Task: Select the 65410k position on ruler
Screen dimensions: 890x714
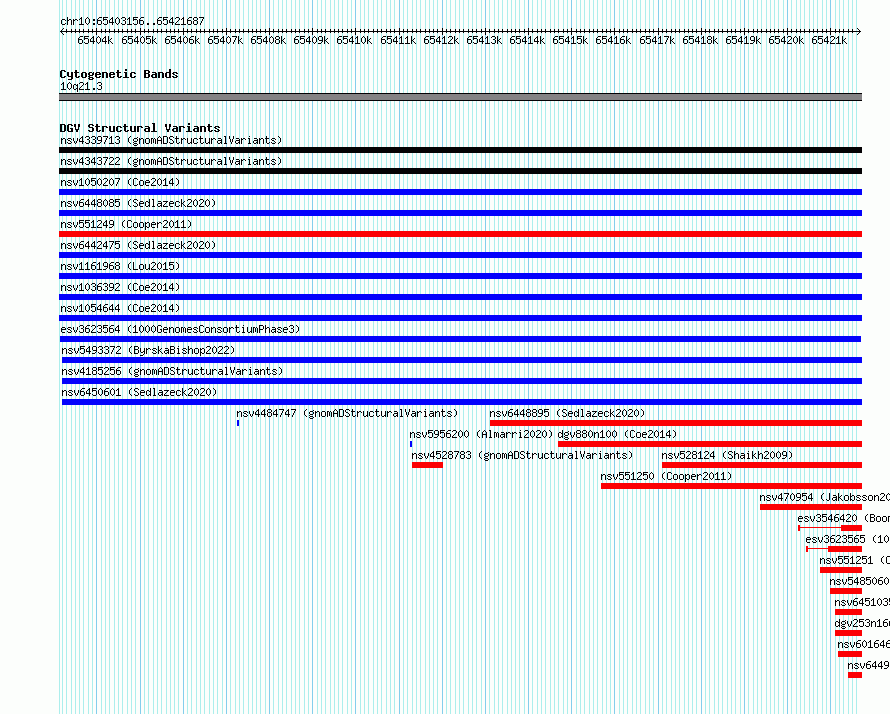Action: 354,40
